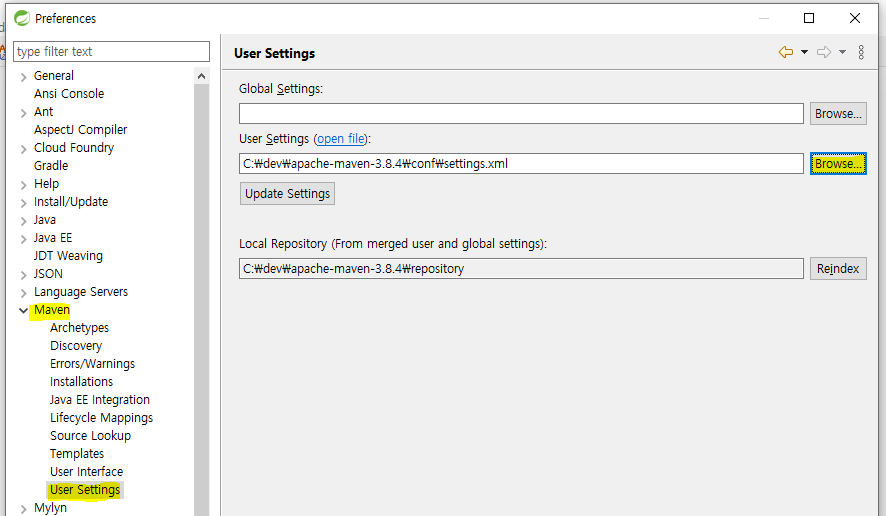Expand the Language Servers tree node
The height and width of the screenshot is (516, 886).
pos(23,293)
